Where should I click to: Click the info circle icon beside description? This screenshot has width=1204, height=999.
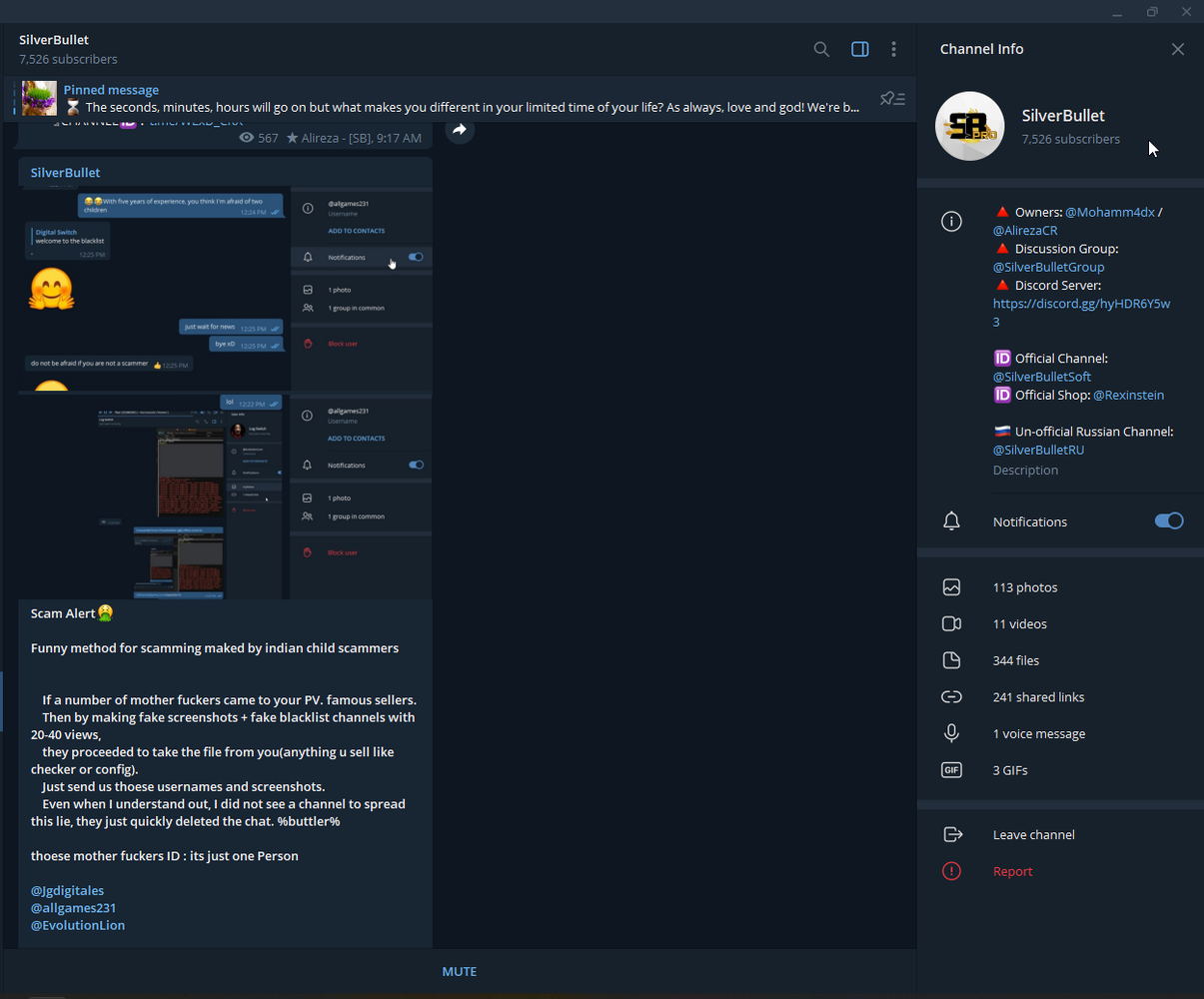tap(951, 221)
